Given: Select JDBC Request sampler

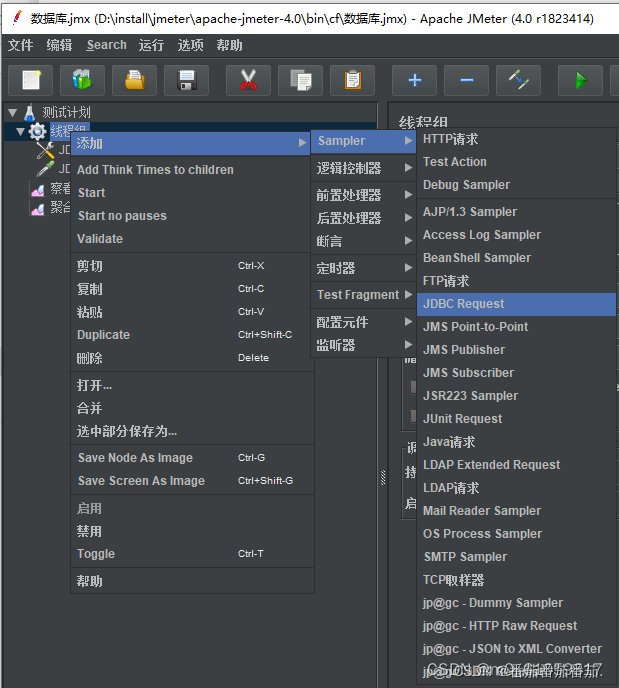Looking at the screenshot, I should (516, 304).
